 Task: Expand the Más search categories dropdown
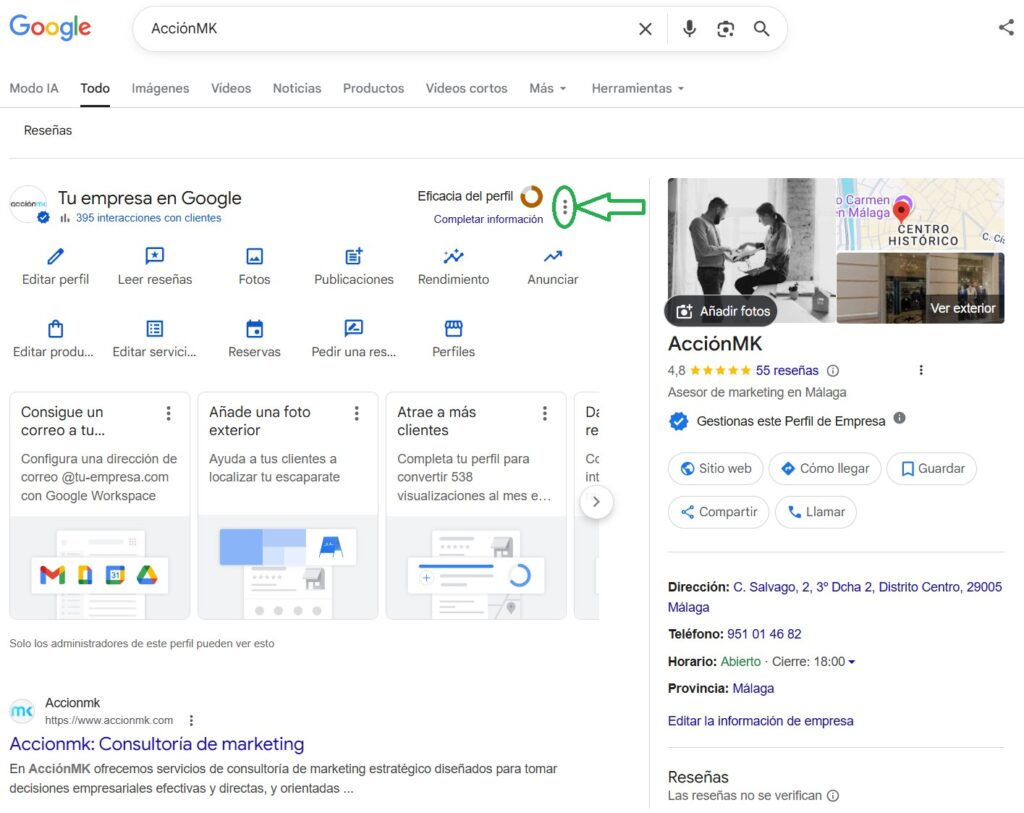tap(547, 88)
